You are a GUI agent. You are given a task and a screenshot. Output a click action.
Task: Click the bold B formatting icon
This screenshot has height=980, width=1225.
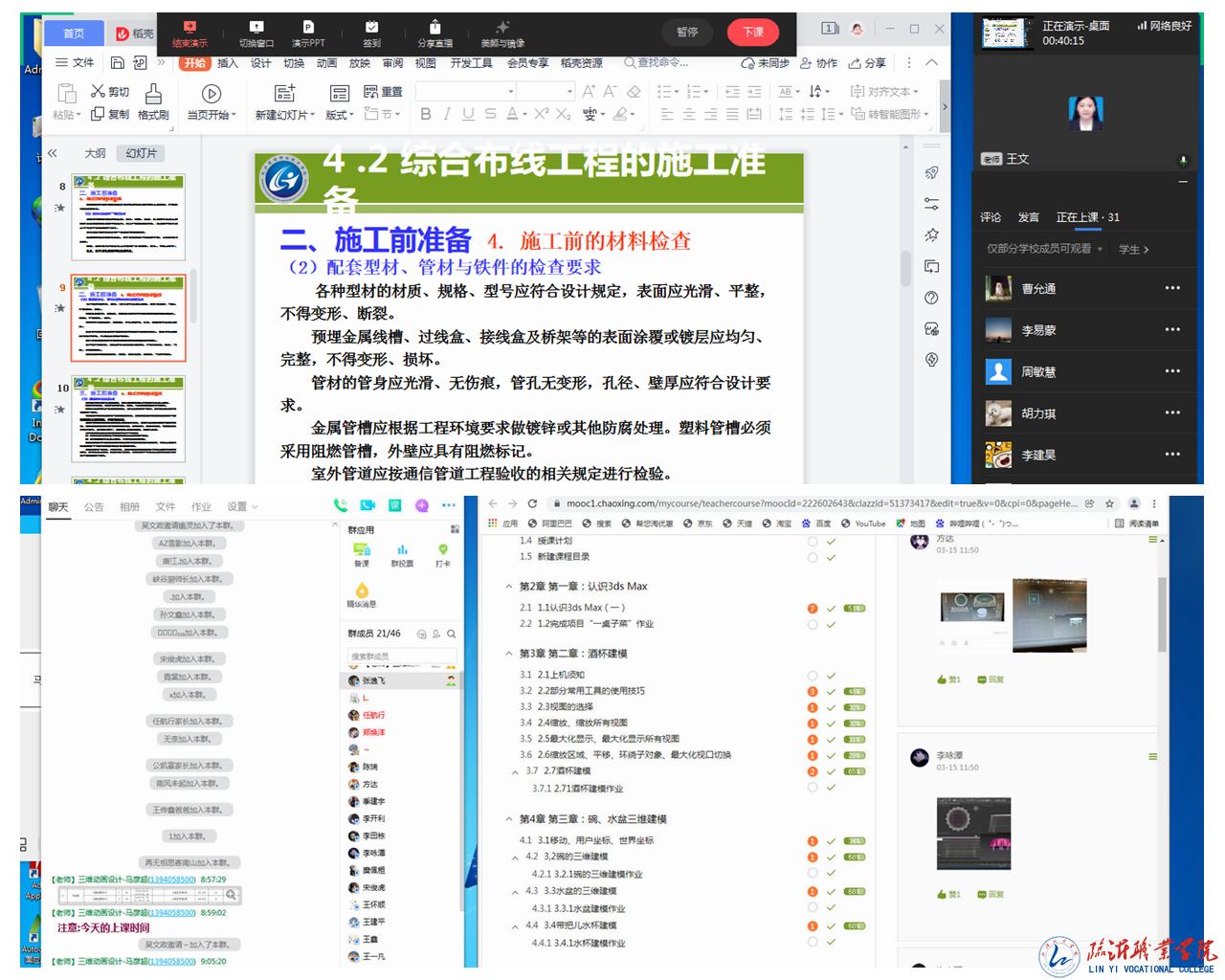click(x=426, y=114)
